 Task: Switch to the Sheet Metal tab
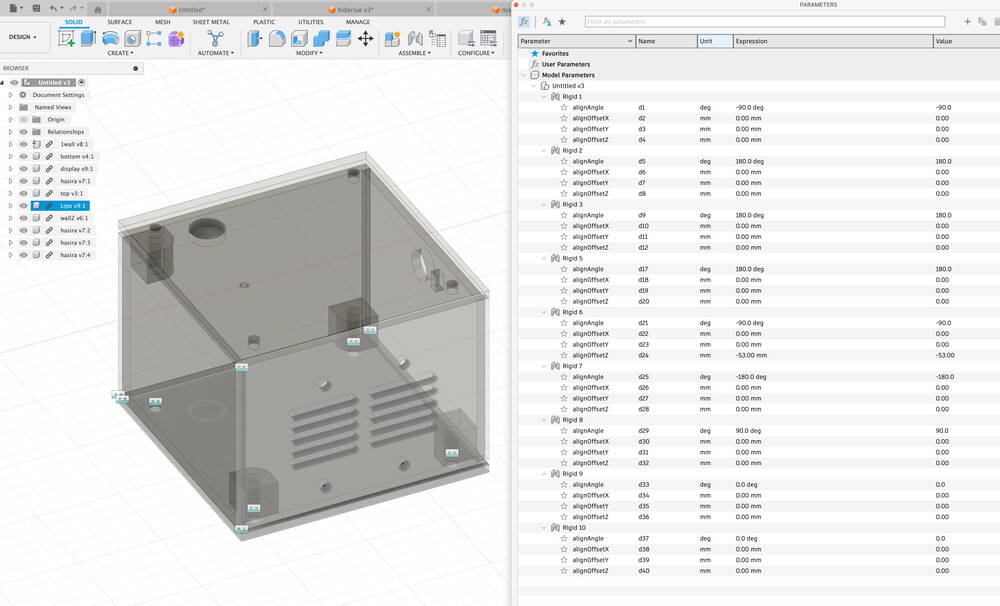pos(211,22)
